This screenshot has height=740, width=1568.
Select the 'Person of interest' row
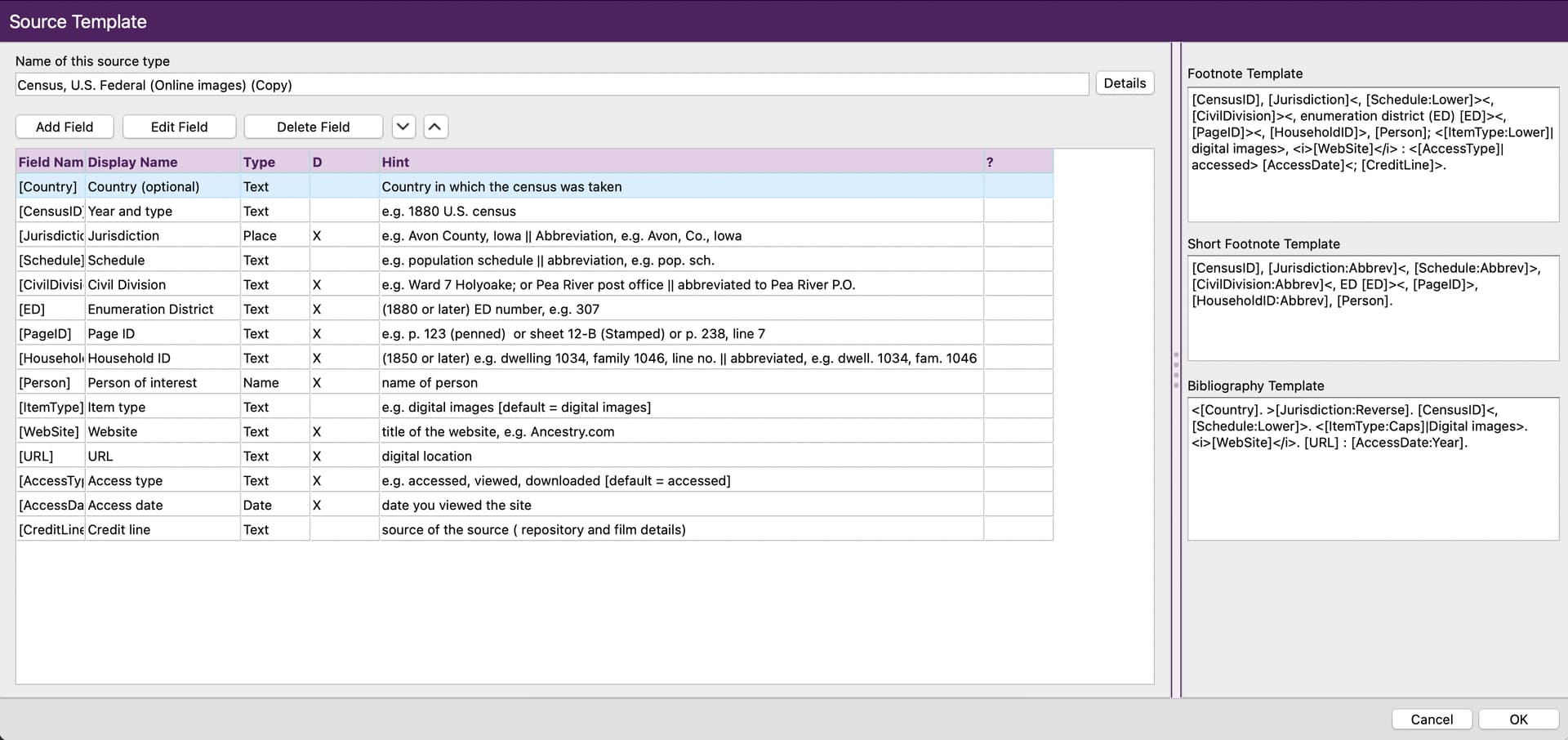tap(535, 382)
